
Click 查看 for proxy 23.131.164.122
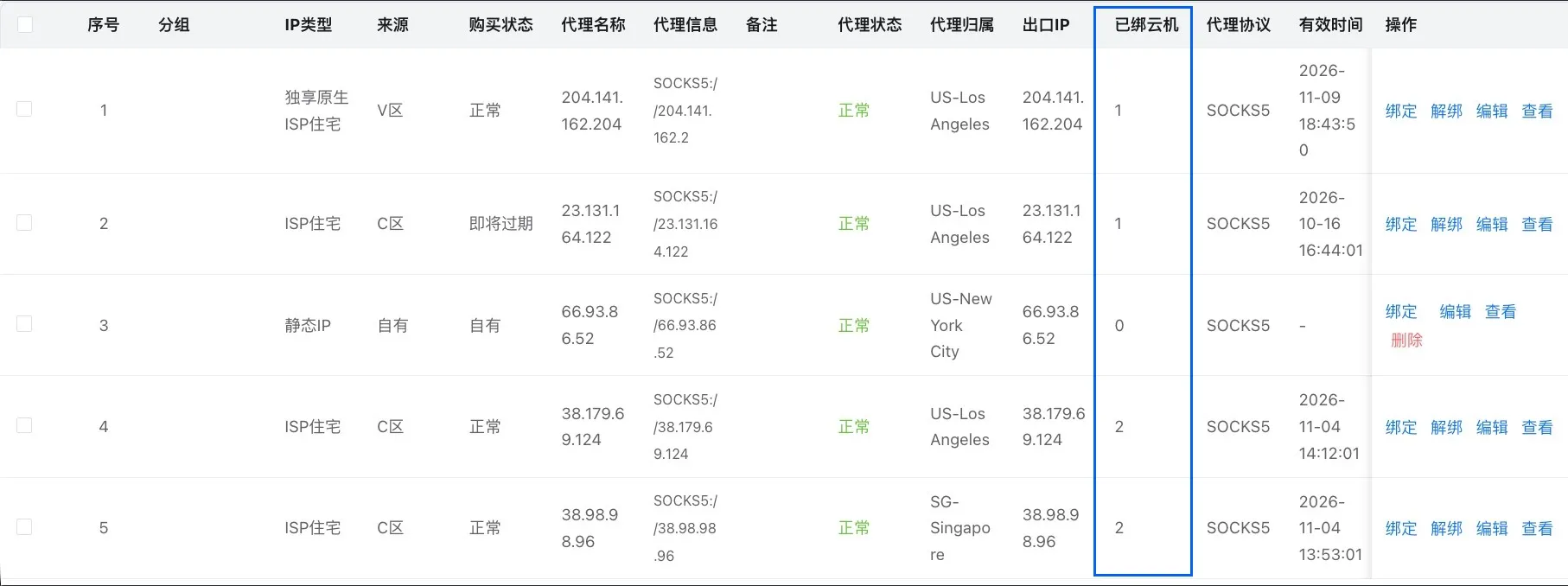[1537, 224]
